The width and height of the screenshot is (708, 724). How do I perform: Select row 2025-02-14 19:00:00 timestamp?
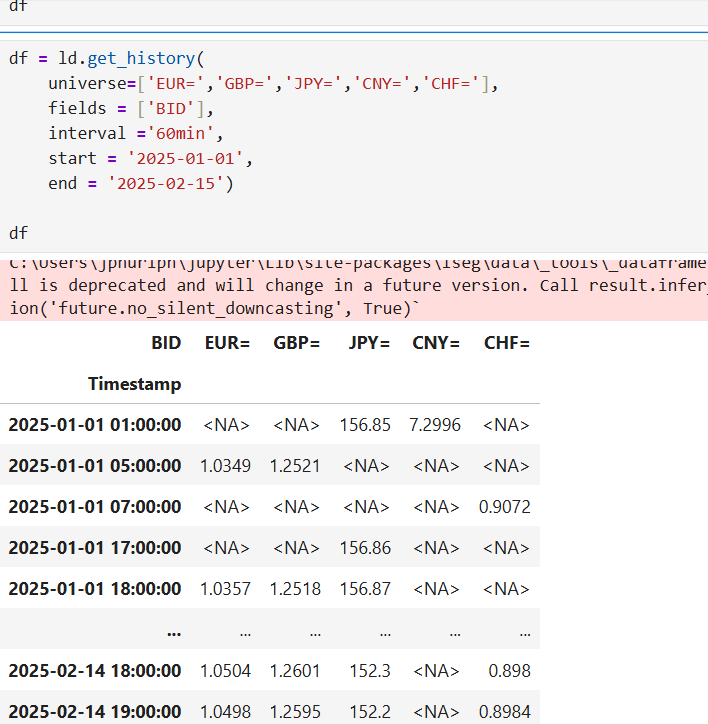click(x=95, y=712)
